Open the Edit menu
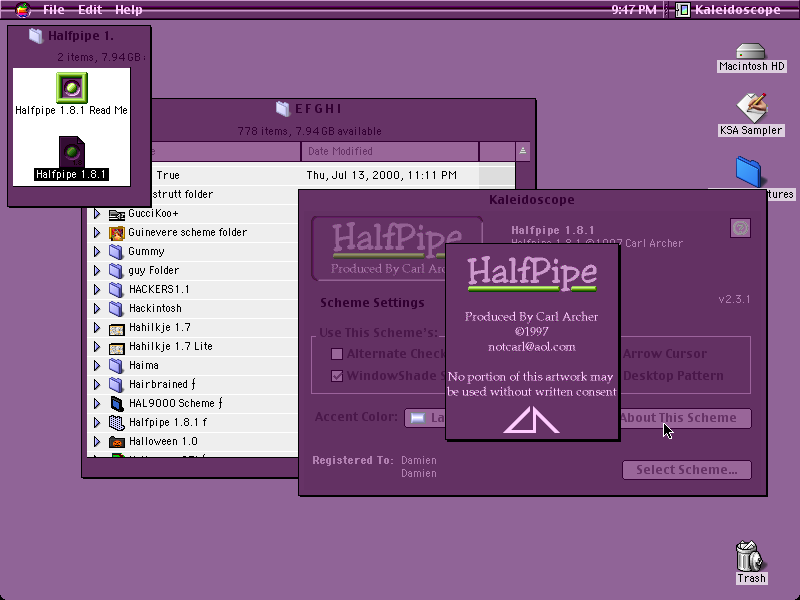Viewport: 800px width, 600px height. coord(90,10)
